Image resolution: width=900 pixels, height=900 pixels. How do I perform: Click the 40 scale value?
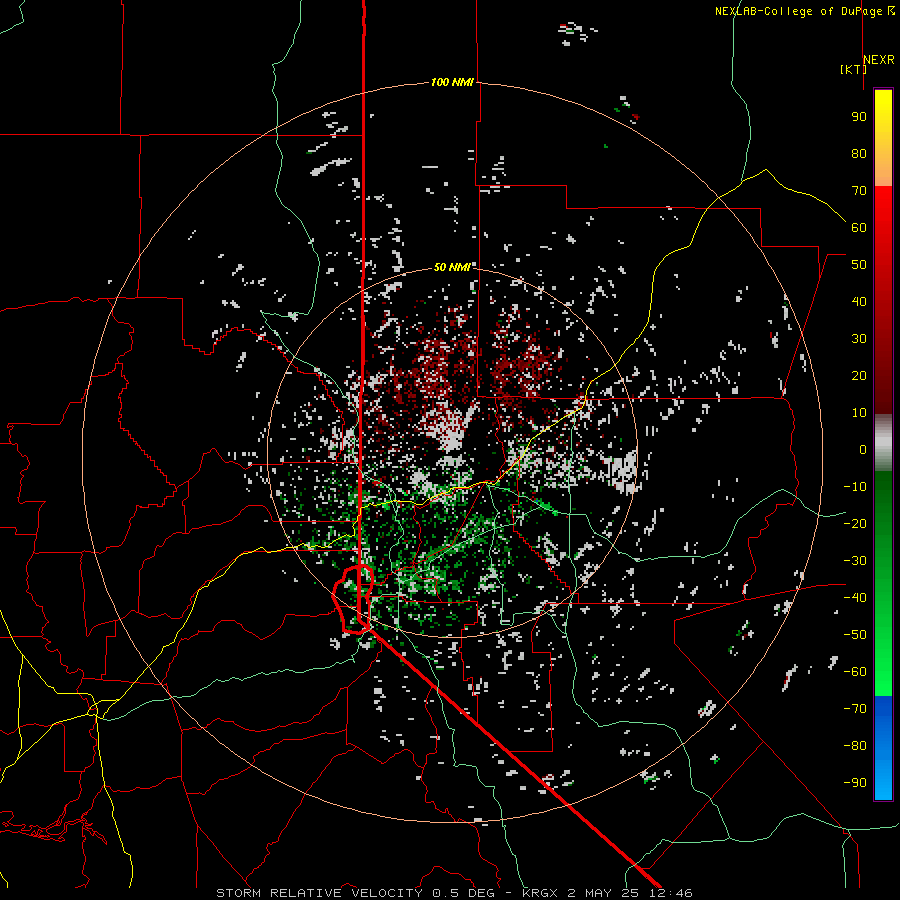[x=859, y=302]
